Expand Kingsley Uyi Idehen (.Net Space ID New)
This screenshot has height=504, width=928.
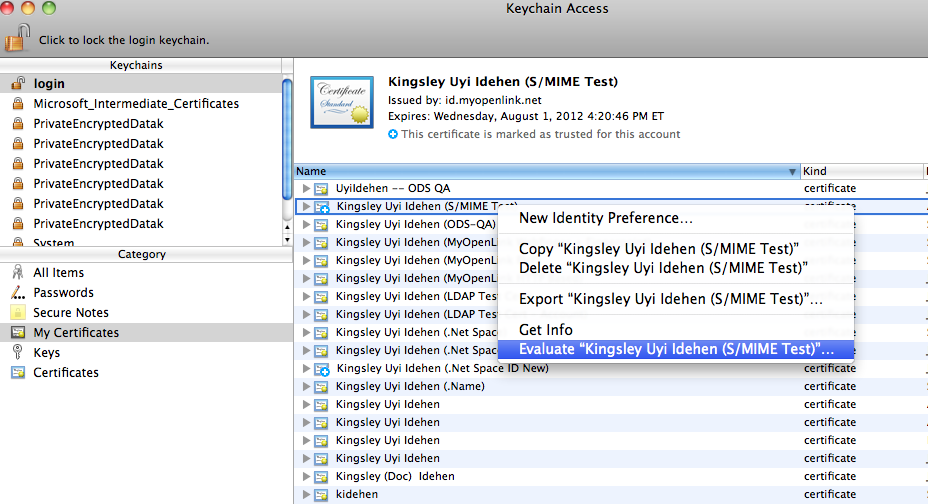[x=306, y=368]
